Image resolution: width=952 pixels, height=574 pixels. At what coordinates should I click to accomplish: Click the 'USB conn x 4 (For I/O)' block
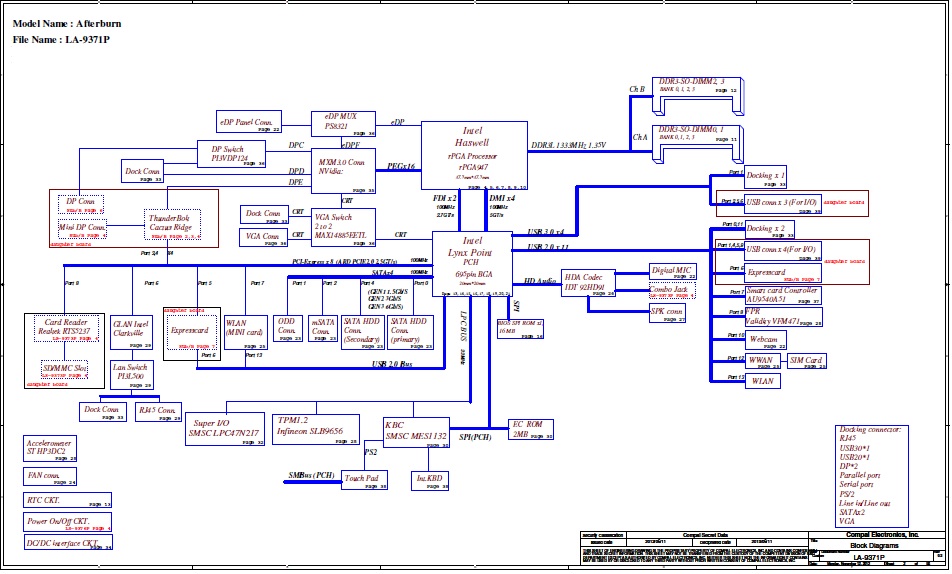click(783, 251)
